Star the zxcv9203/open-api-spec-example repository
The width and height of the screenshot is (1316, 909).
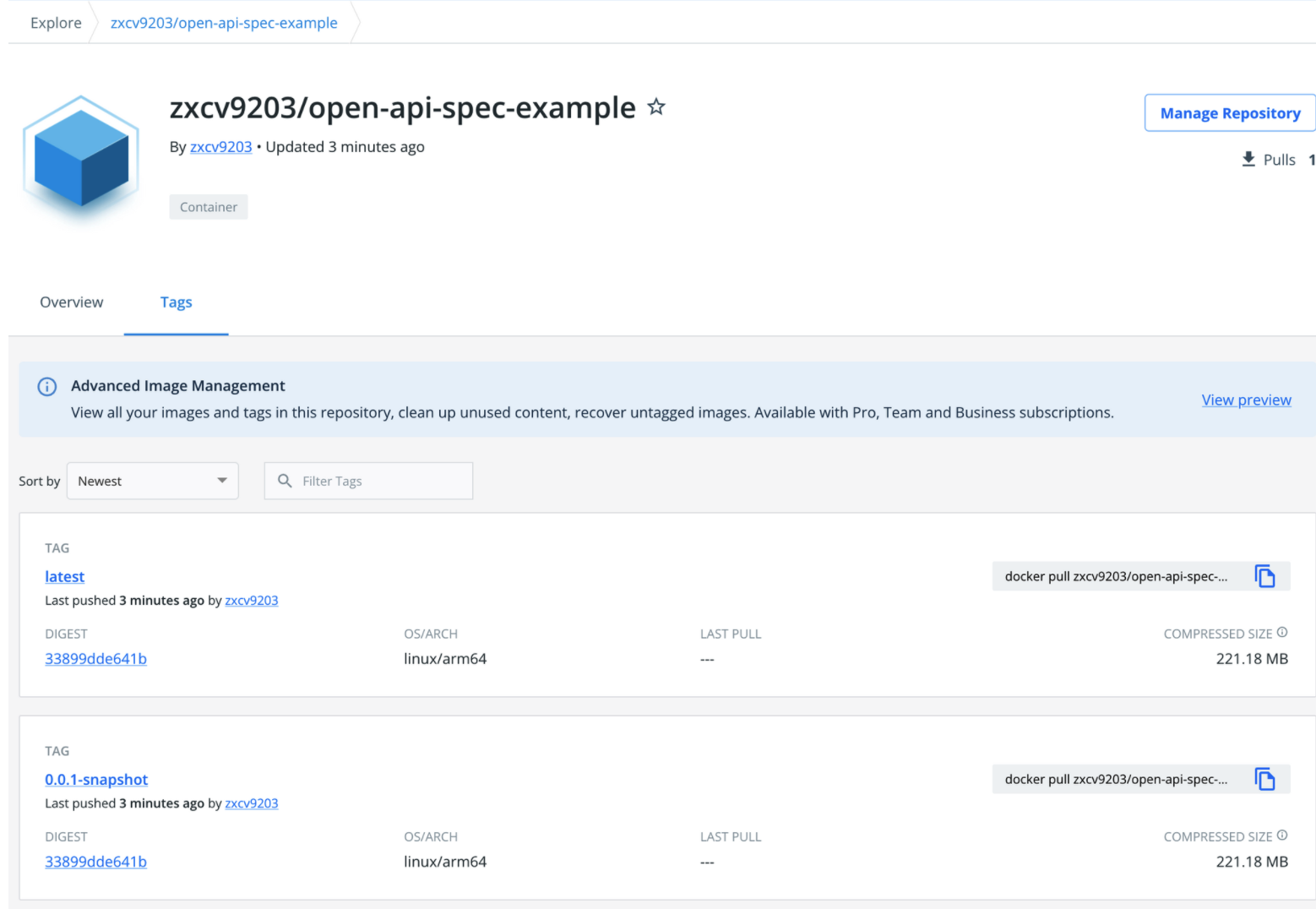656,106
